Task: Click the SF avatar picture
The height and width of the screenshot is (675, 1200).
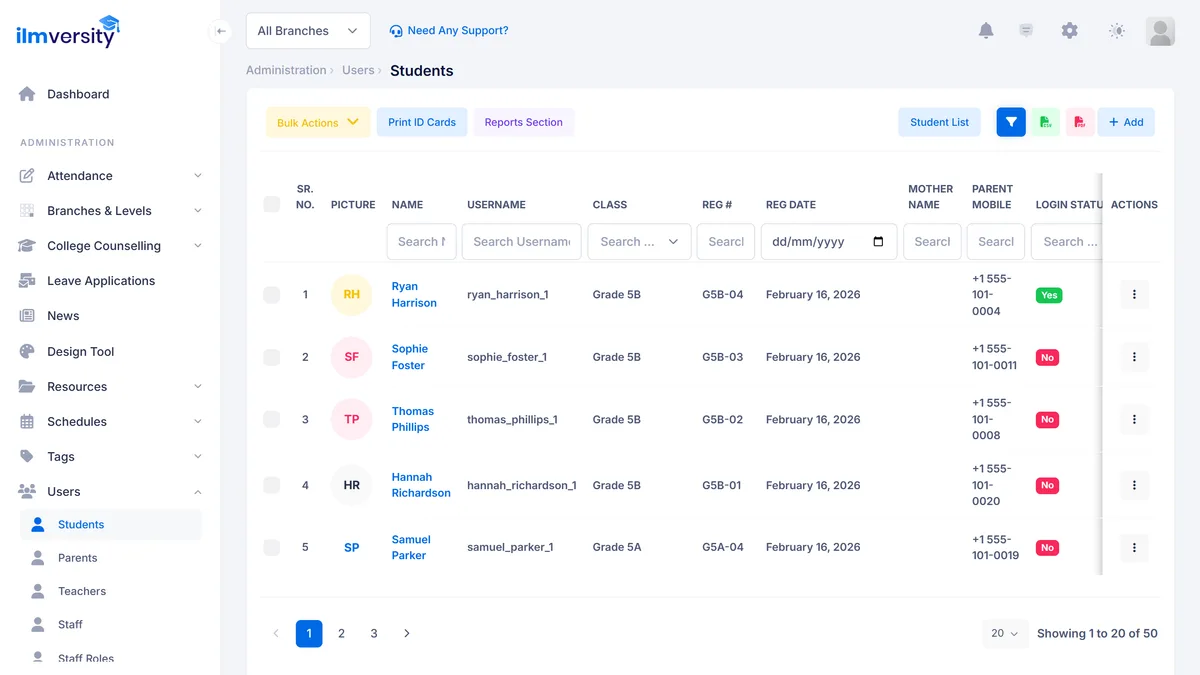Action: (x=352, y=357)
